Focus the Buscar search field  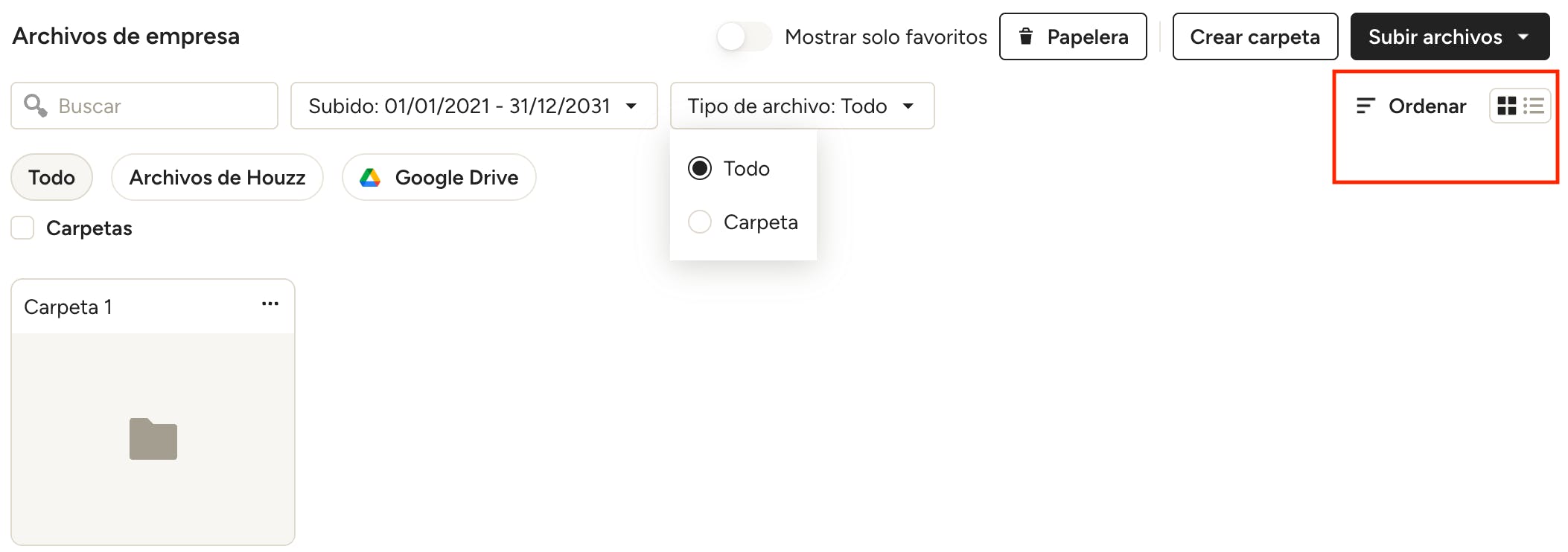pos(144,106)
